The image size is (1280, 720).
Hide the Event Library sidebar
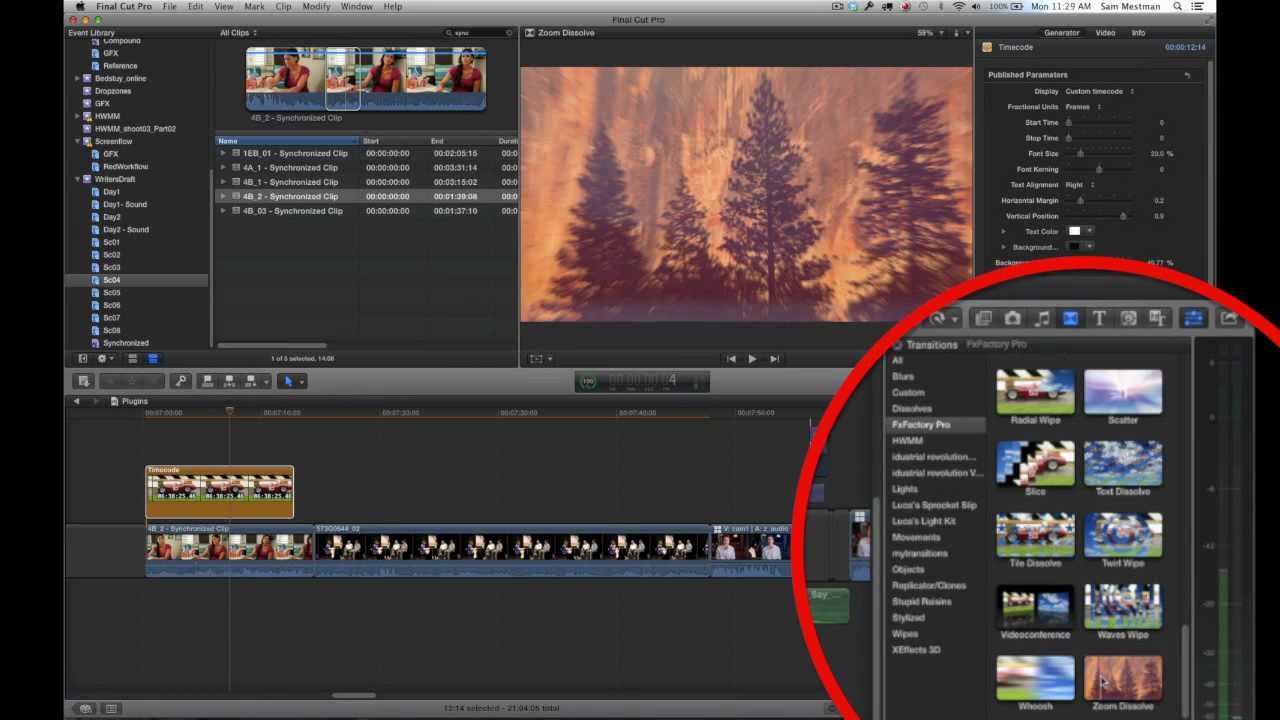(x=83, y=358)
